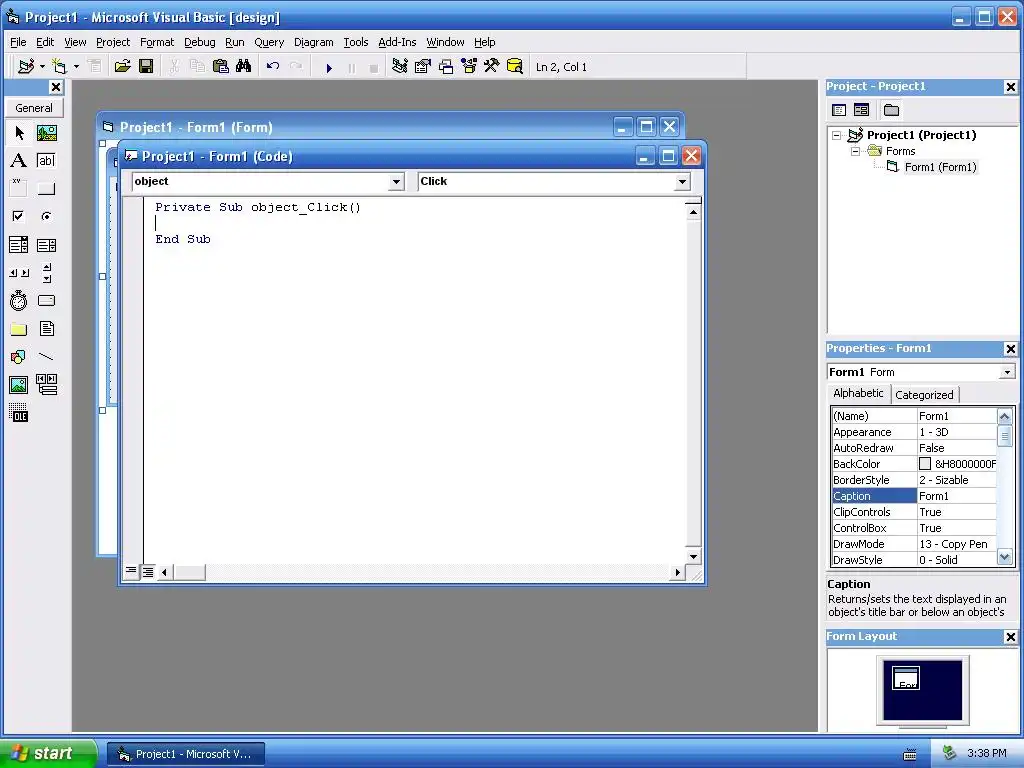The height and width of the screenshot is (768, 1024).
Task: Select the Image control tool
Action: [x=19, y=385]
